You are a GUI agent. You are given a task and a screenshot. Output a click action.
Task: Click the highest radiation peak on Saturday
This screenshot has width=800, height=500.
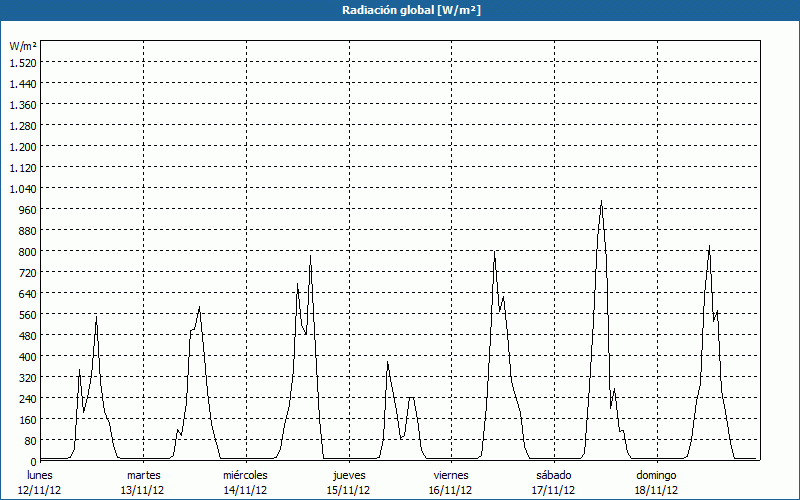[x=601, y=202]
